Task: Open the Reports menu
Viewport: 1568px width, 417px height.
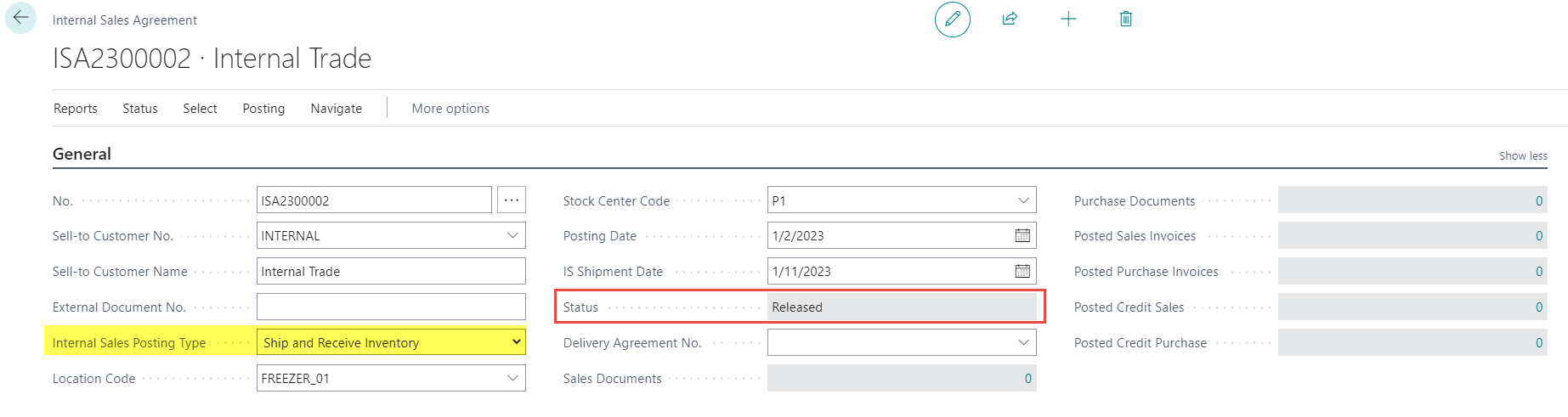Action: click(x=76, y=109)
